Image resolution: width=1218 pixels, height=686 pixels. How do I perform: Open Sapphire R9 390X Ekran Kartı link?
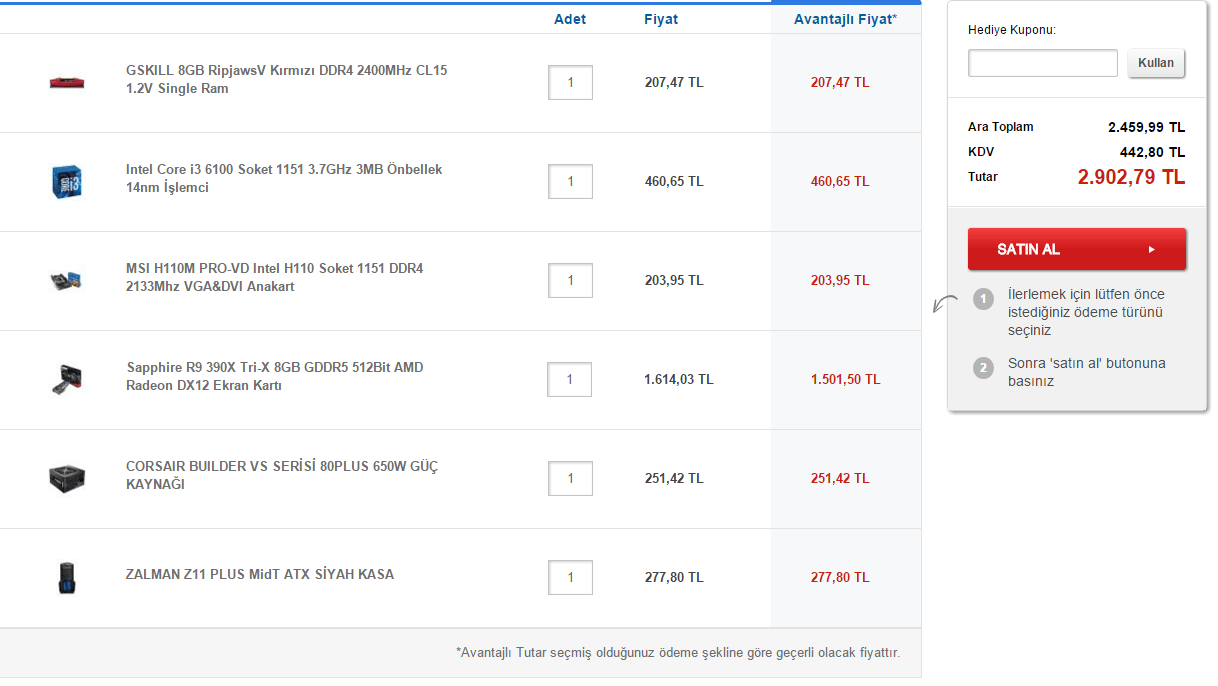tap(274, 377)
